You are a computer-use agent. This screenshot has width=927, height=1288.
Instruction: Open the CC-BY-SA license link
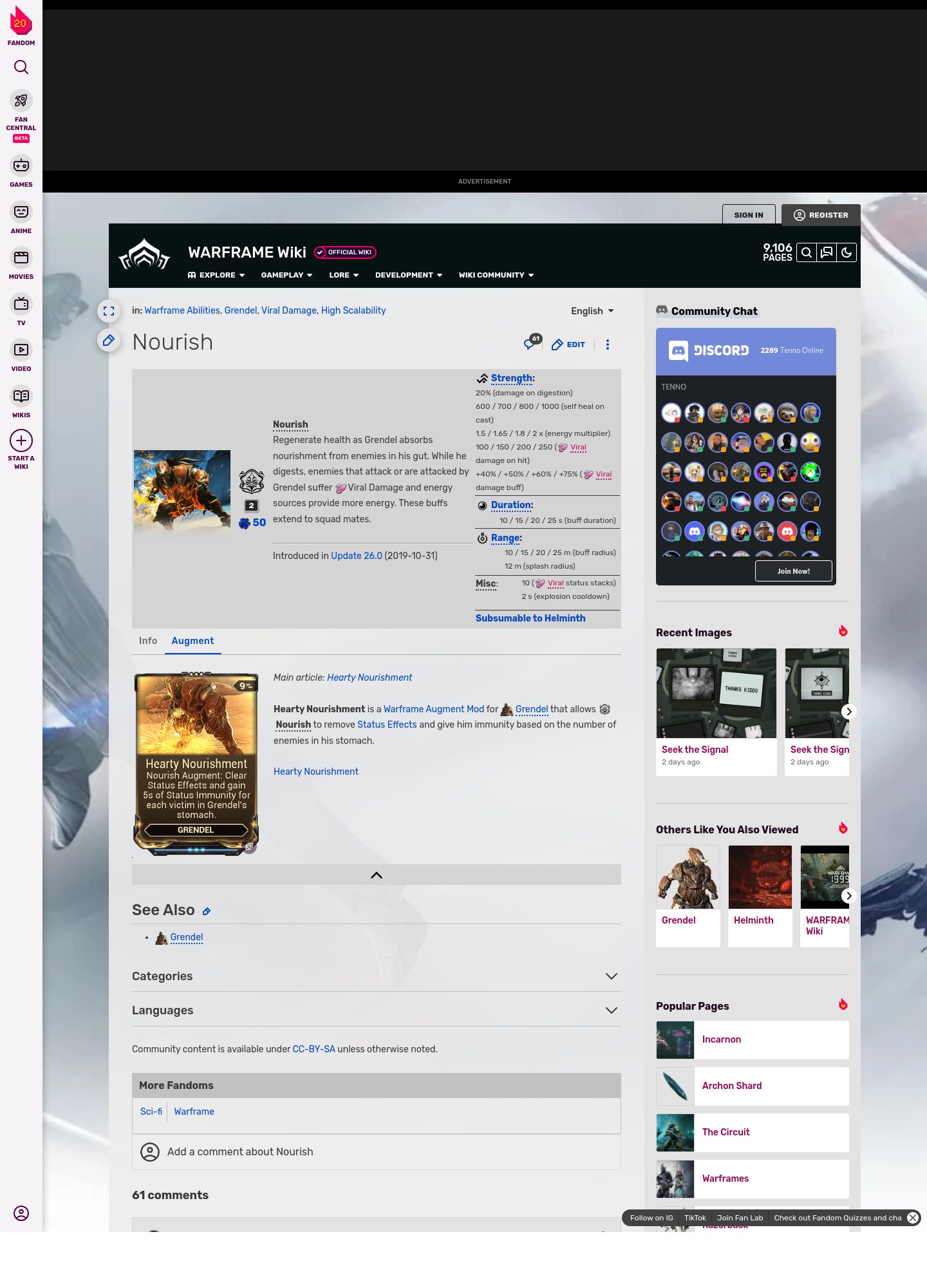(x=314, y=1049)
